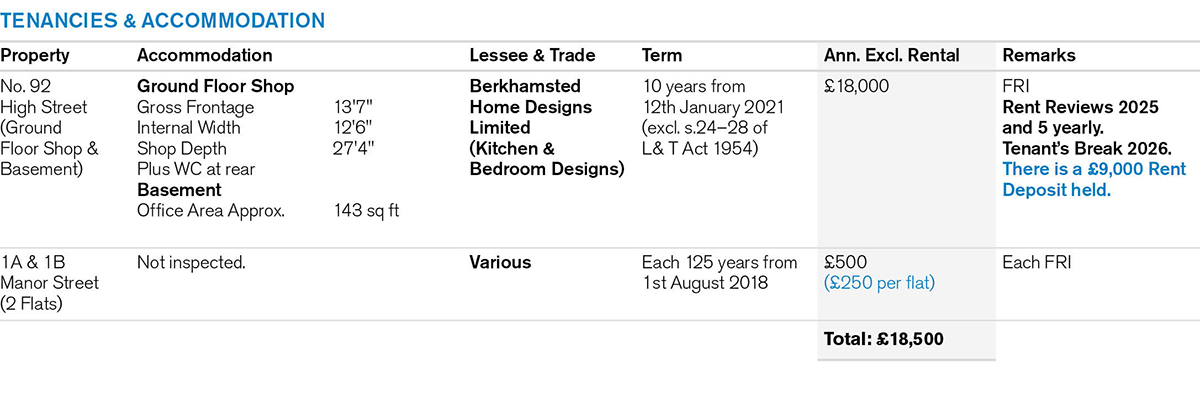Screen dimensions: 1200x397
Task: Click the Term column header
Action: point(662,56)
